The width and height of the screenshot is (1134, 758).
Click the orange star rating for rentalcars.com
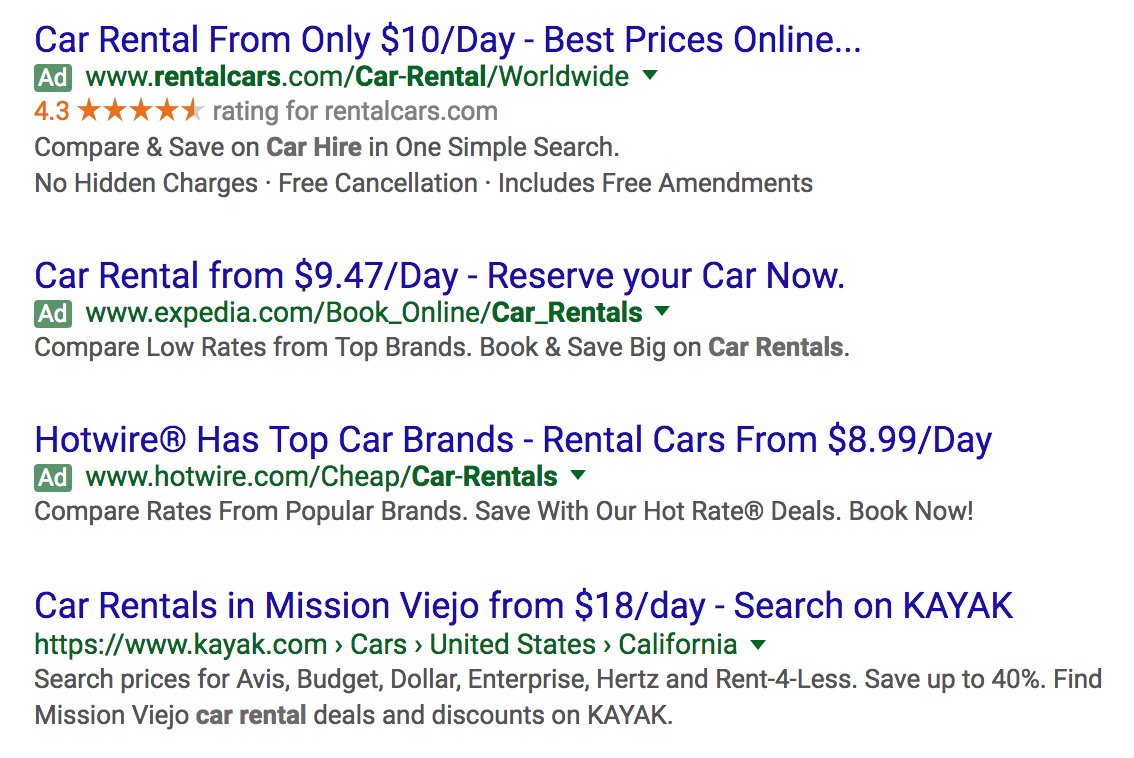tap(140, 111)
